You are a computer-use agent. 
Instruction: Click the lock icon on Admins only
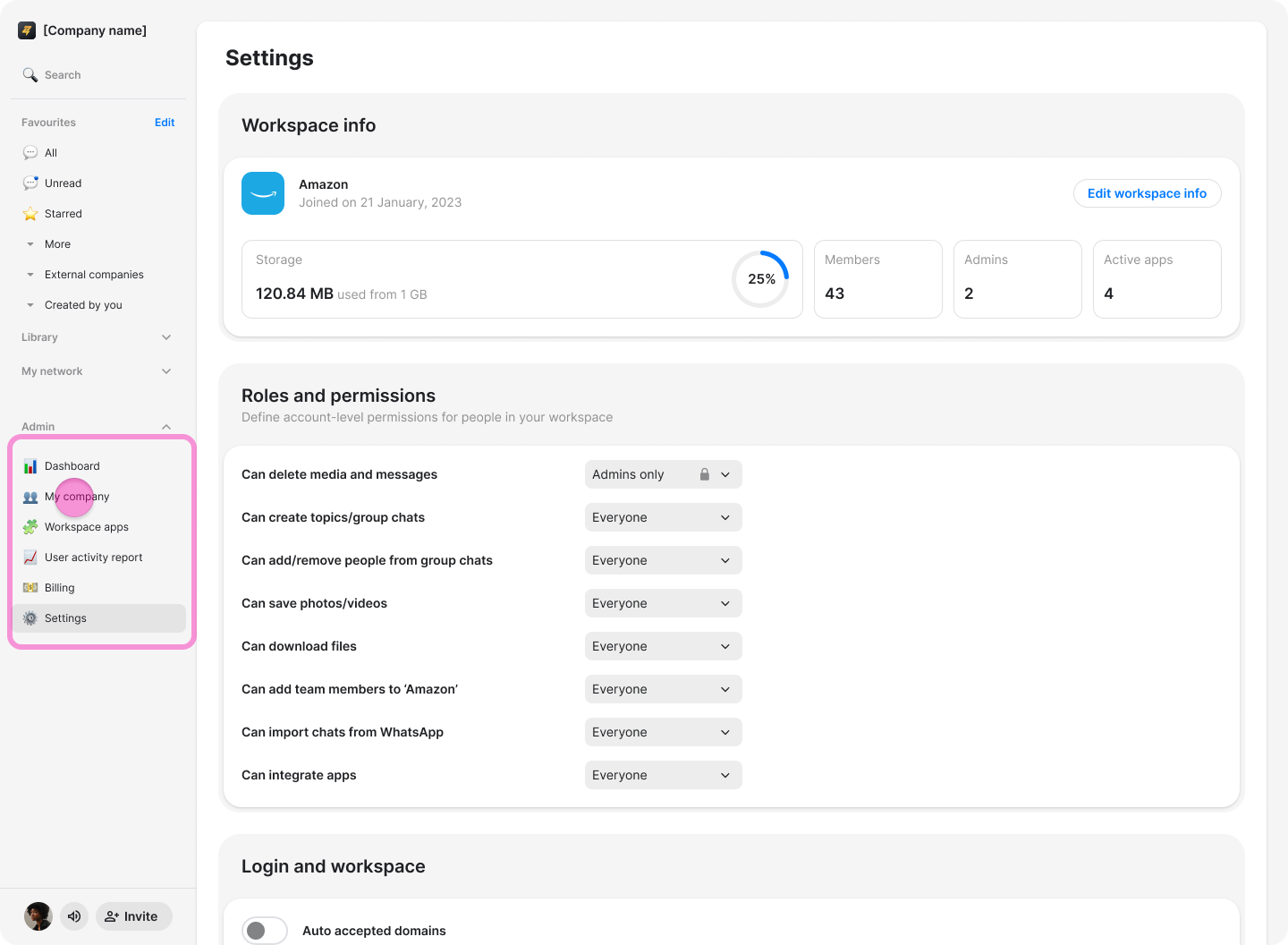click(705, 474)
